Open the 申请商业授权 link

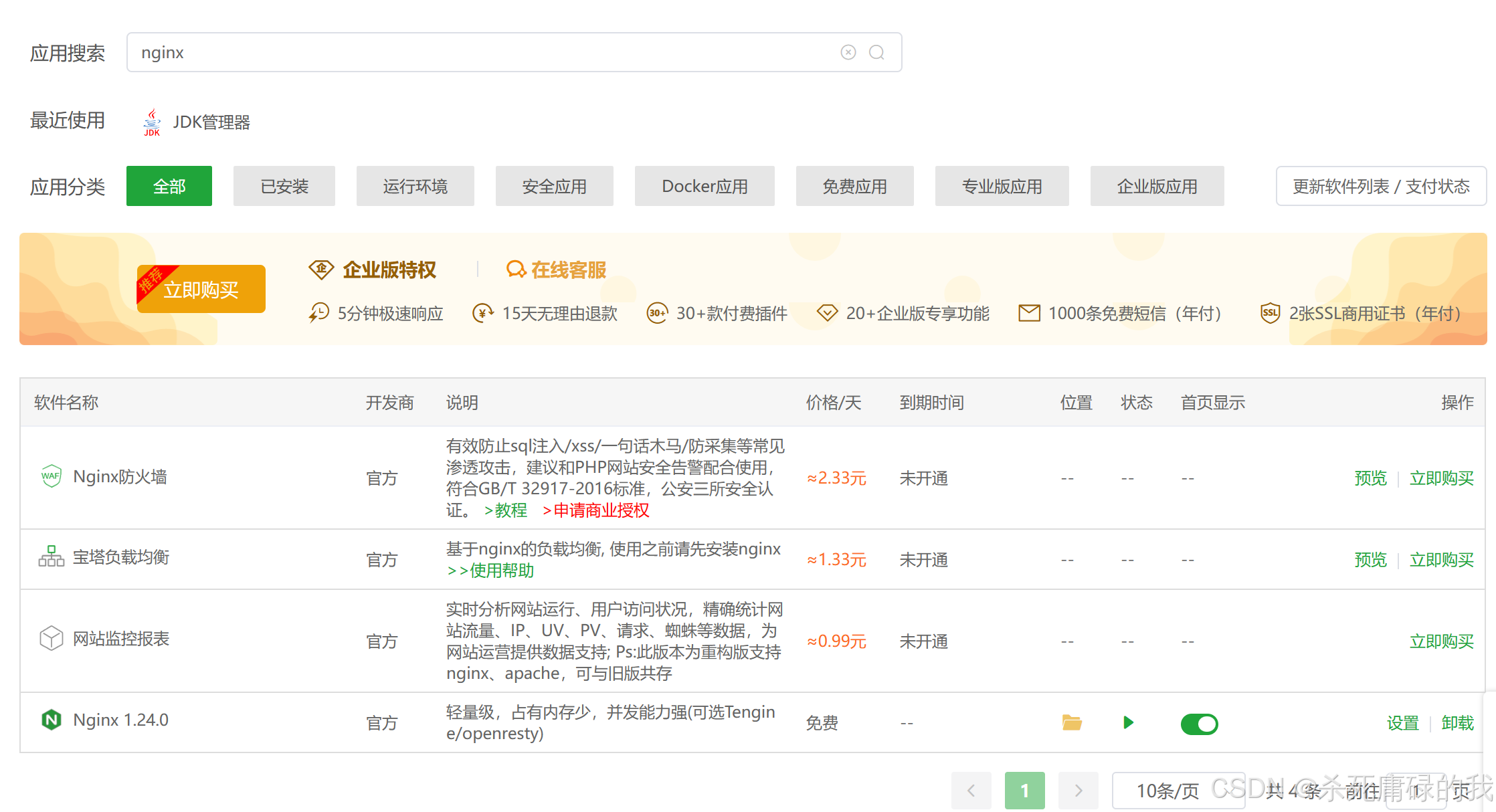click(x=595, y=510)
